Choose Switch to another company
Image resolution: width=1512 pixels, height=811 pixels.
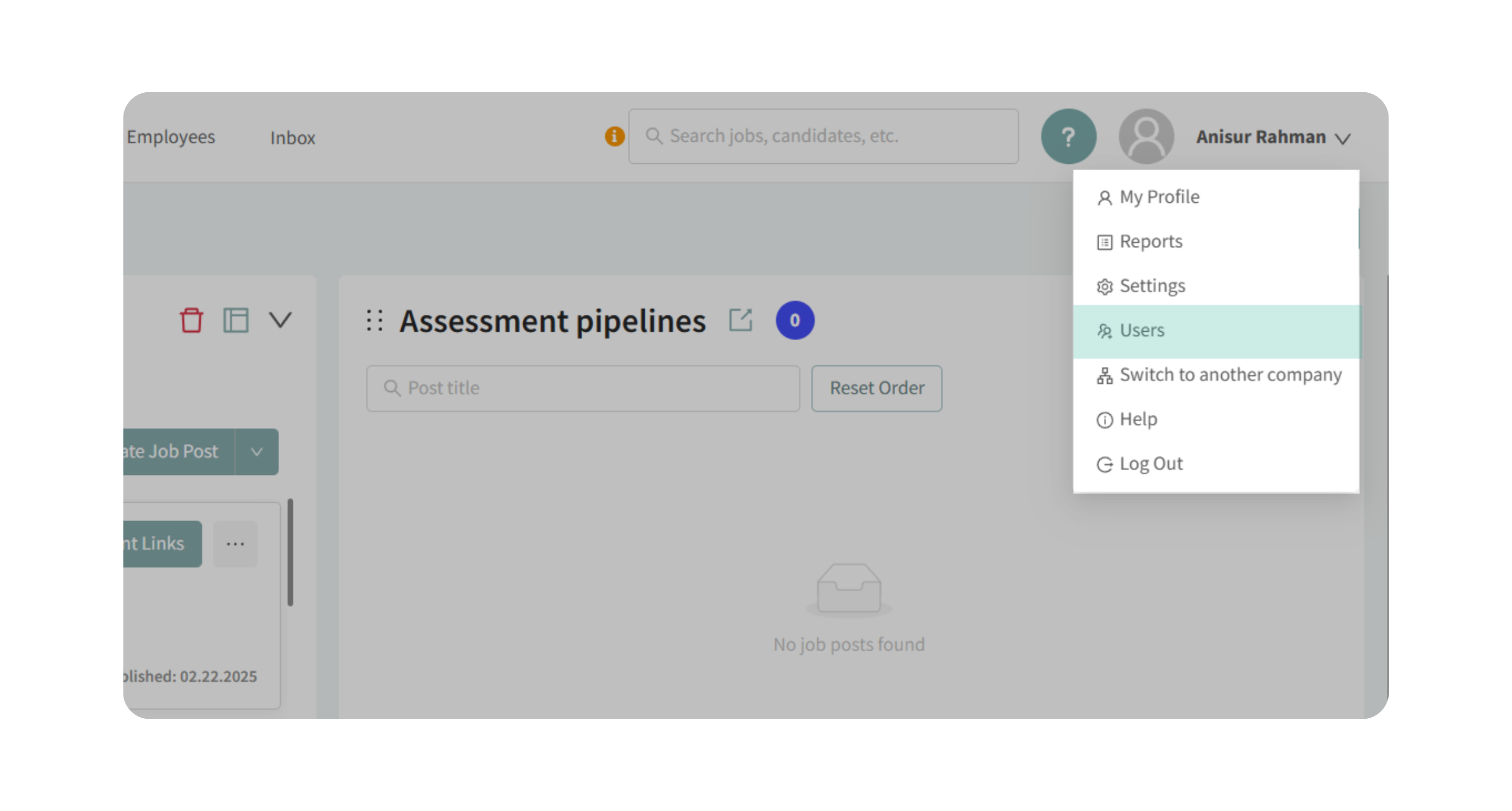tap(1230, 375)
